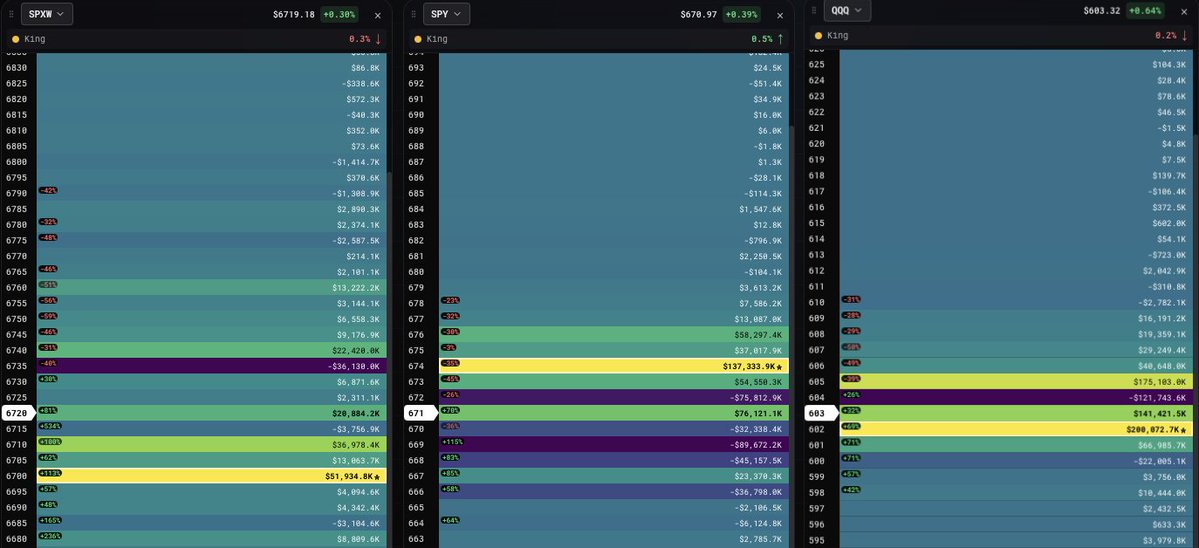Click SPY value -$89,672.2K at strike 669

tap(755, 445)
